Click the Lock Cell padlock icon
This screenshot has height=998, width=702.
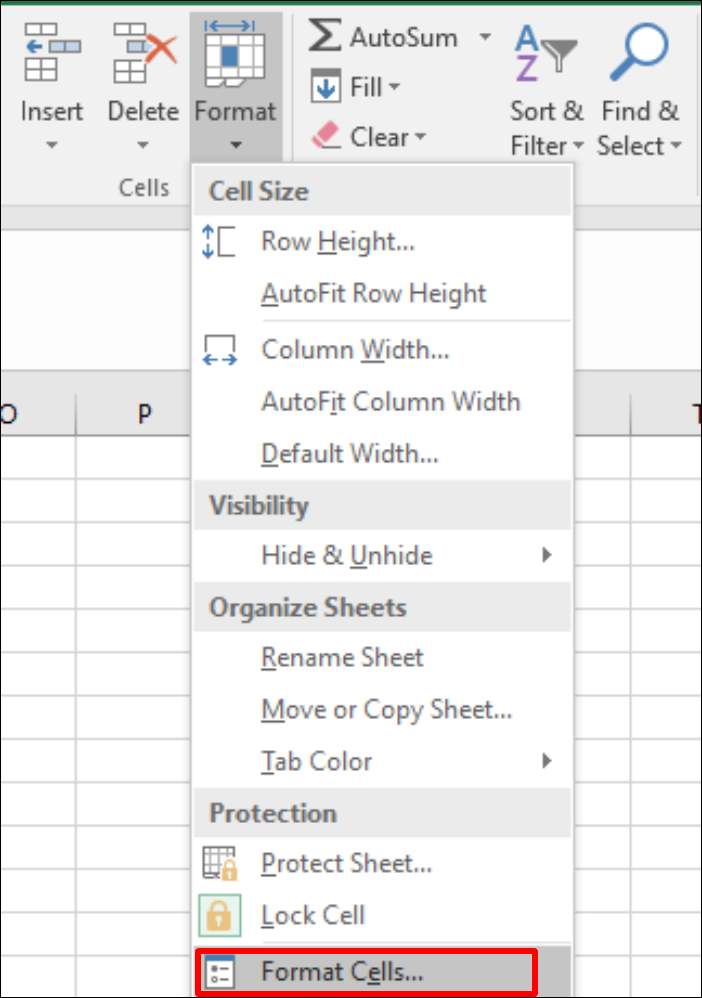pyautogui.click(x=219, y=915)
